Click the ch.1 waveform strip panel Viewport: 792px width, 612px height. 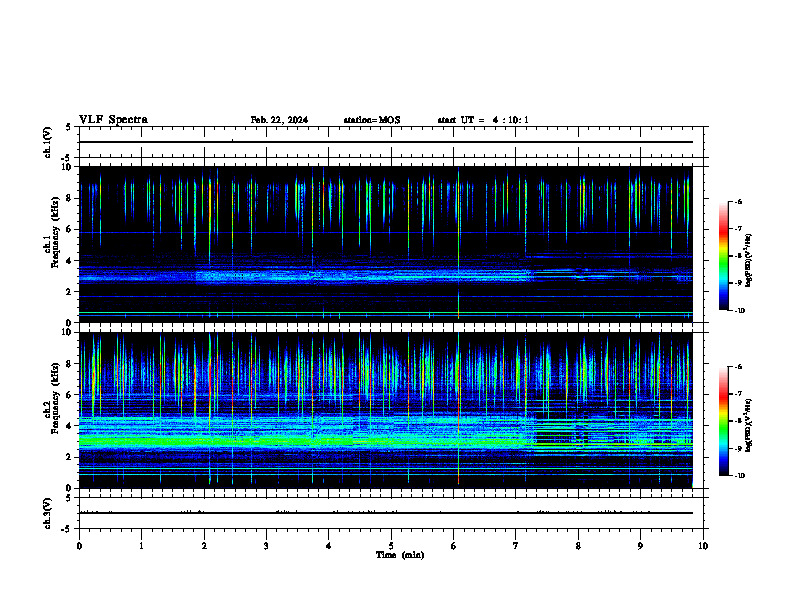click(x=393, y=142)
